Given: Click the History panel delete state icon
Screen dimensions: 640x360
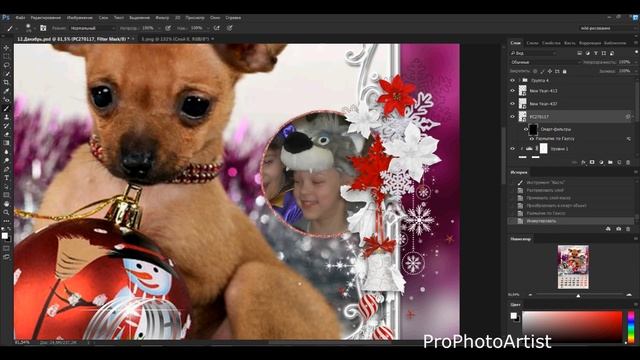Looking at the screenshot, I should [x=628, y=229].
